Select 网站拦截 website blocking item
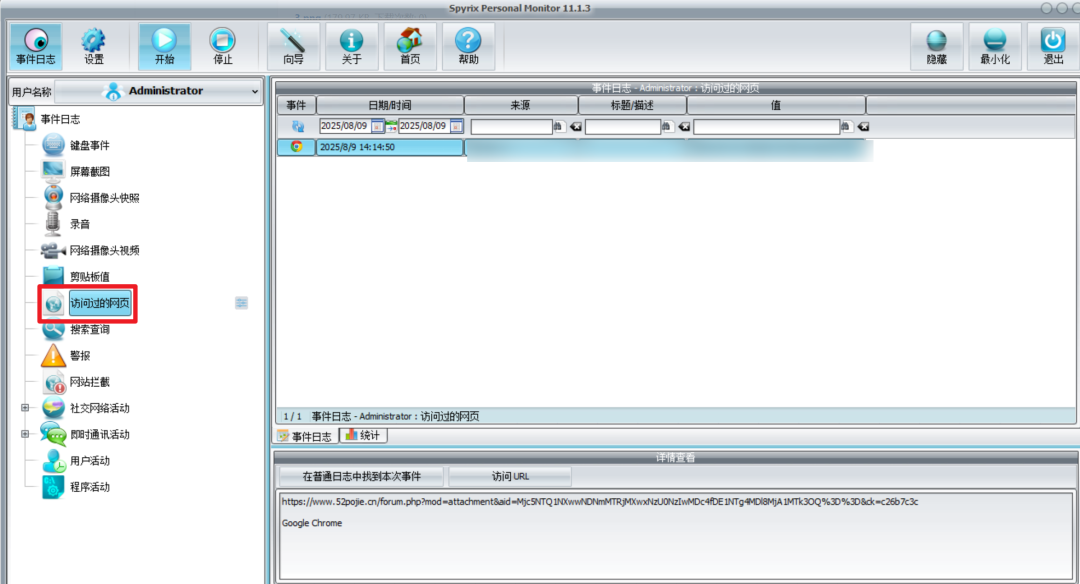1080x584 pixels. pyautogui.click(x=90, y=382)
